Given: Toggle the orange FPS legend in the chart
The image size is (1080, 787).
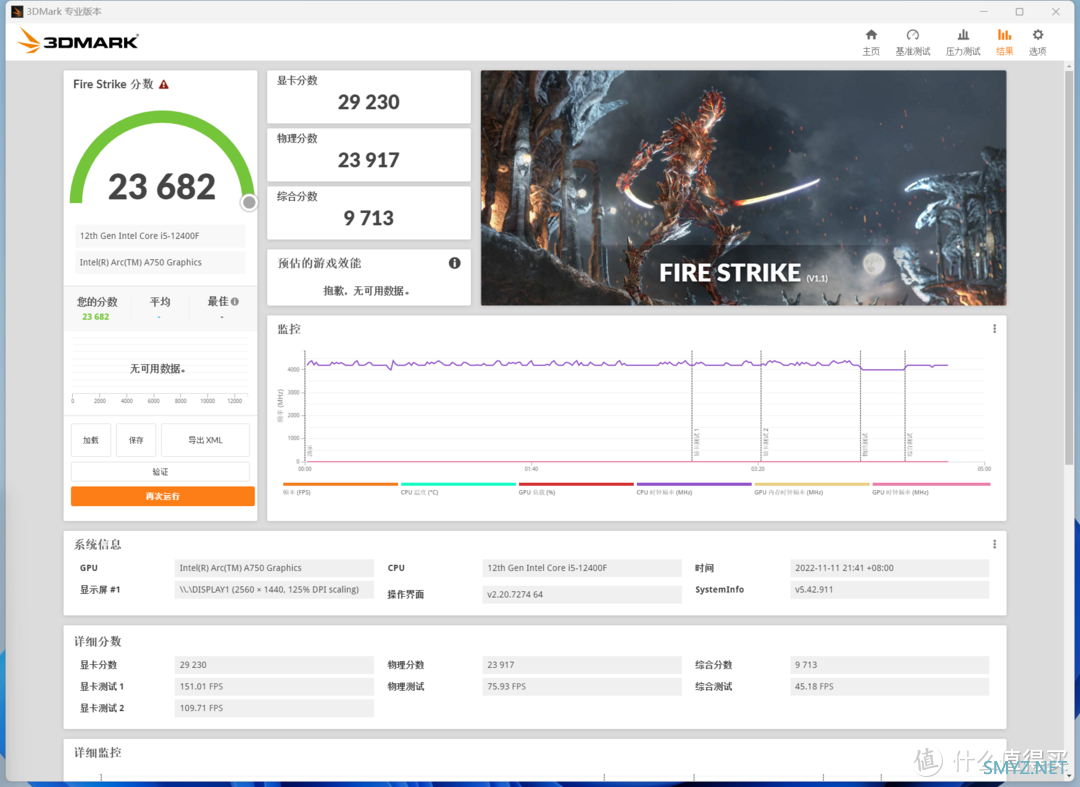Looking at the screenshot, I should pyautogui.click(x=340, y=489).
